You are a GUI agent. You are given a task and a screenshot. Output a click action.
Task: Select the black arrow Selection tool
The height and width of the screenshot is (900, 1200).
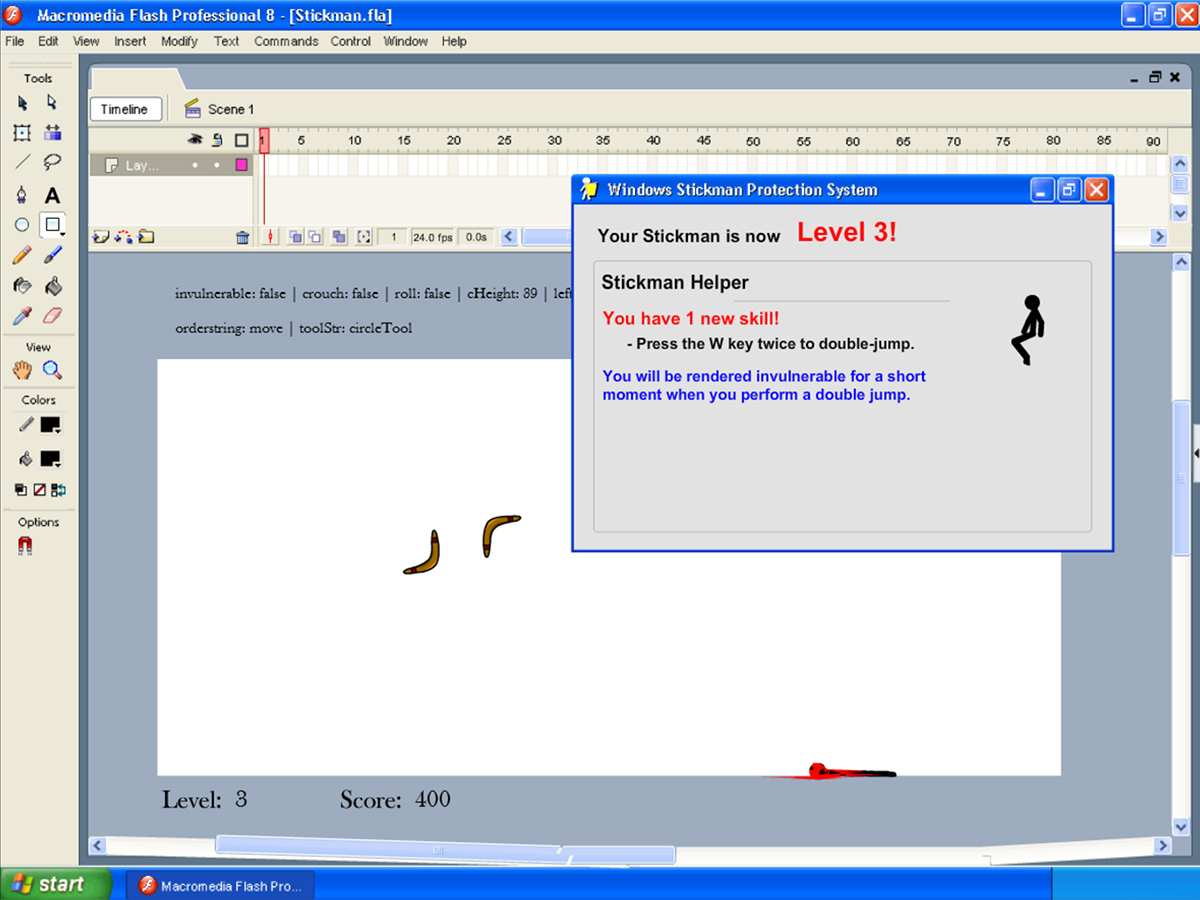pyautogui.click(x=23, y=103)
